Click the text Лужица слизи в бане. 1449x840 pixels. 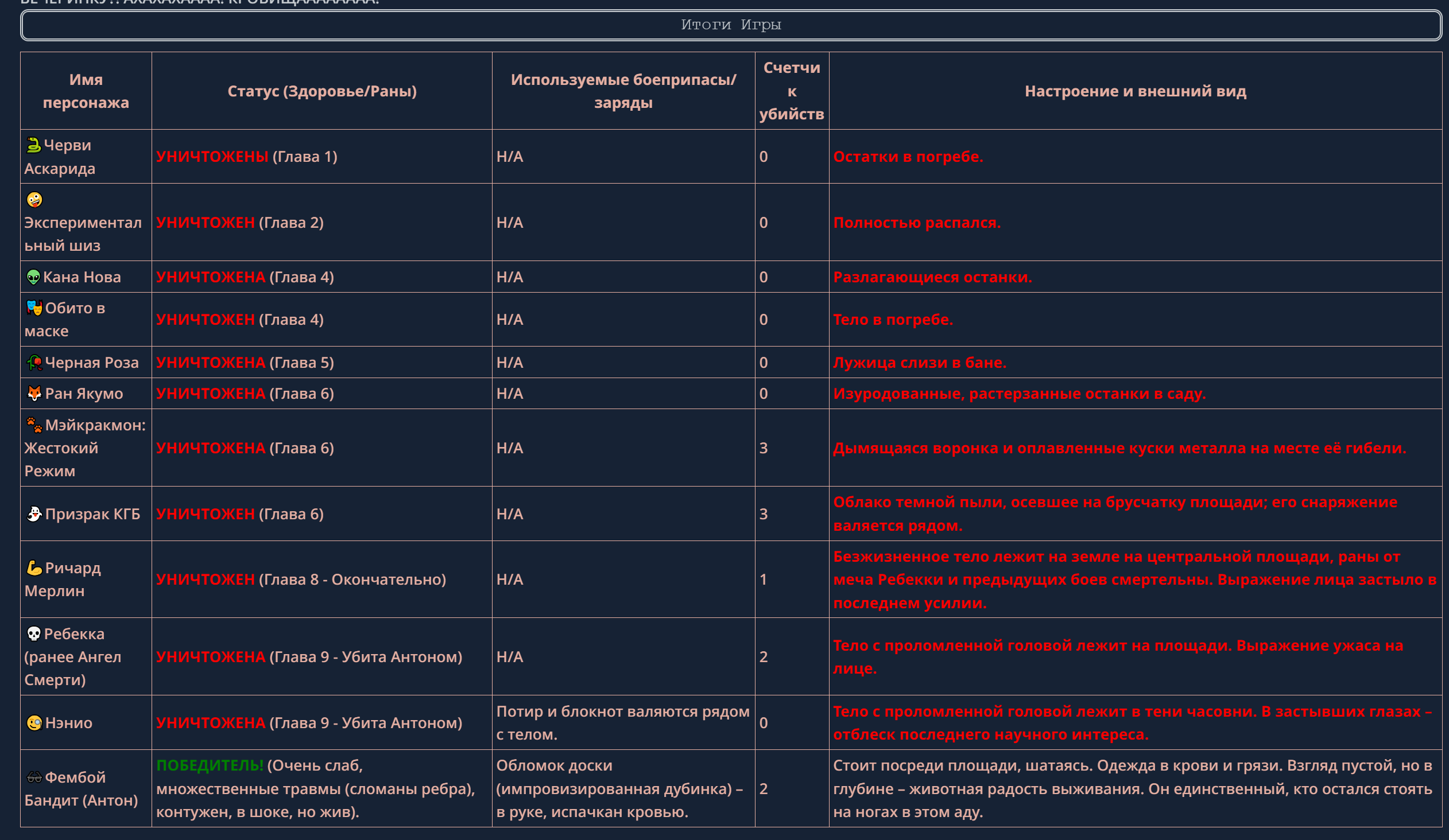pos(920,363)
